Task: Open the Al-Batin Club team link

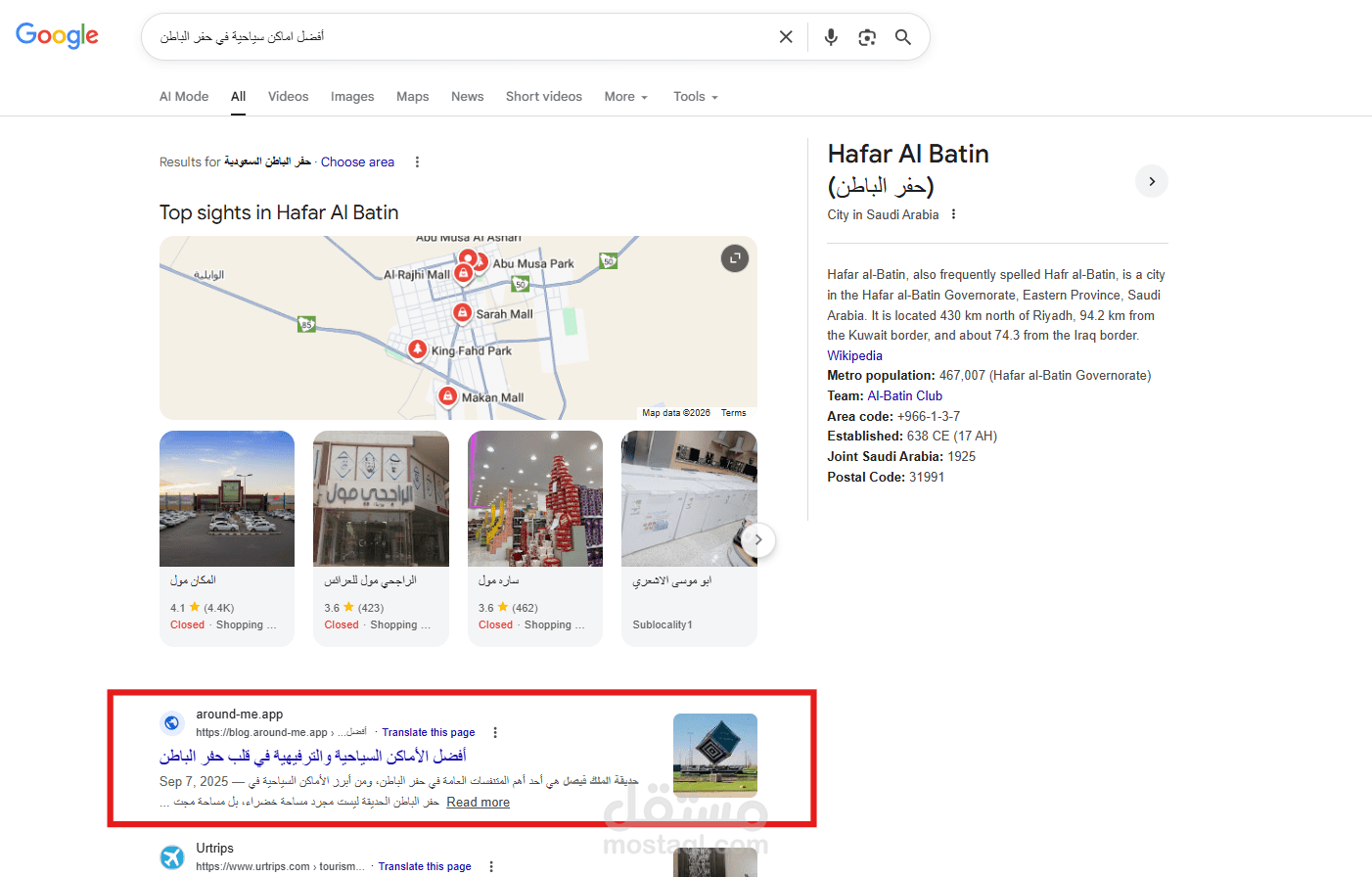Action: click(x=904, y=395)
